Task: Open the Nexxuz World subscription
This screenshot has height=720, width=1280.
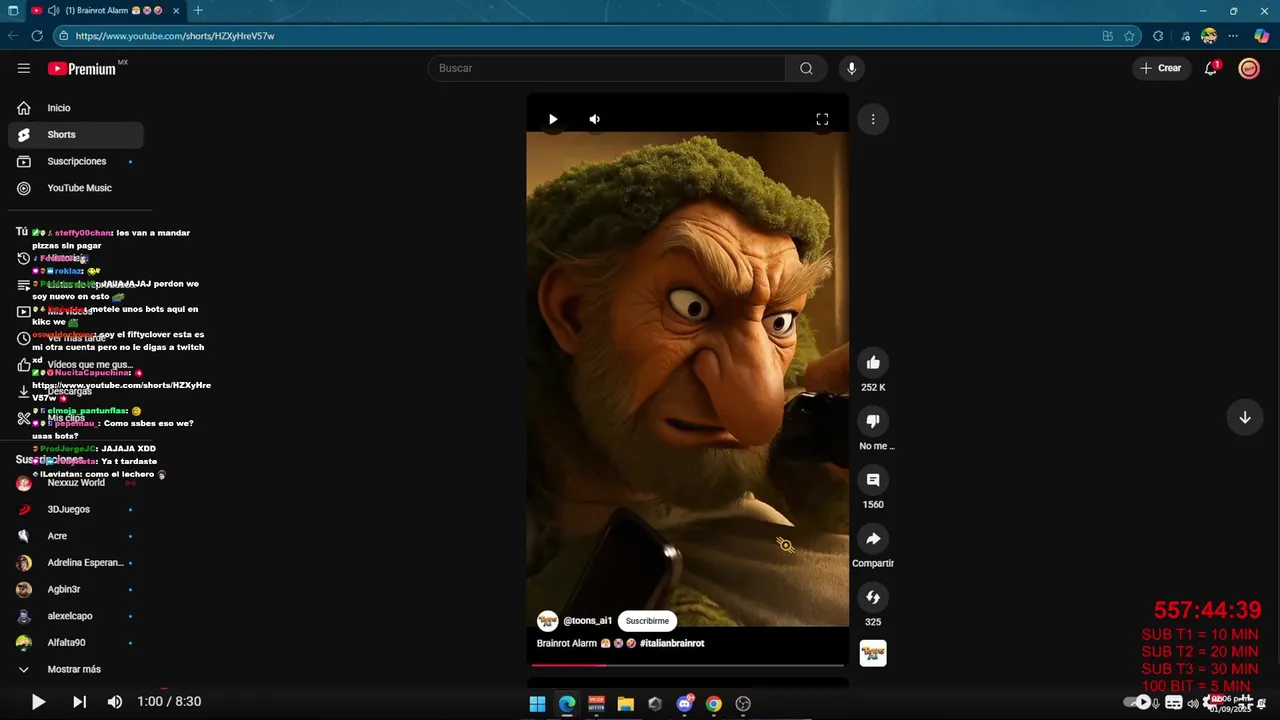Action: [x=76, y=482]
